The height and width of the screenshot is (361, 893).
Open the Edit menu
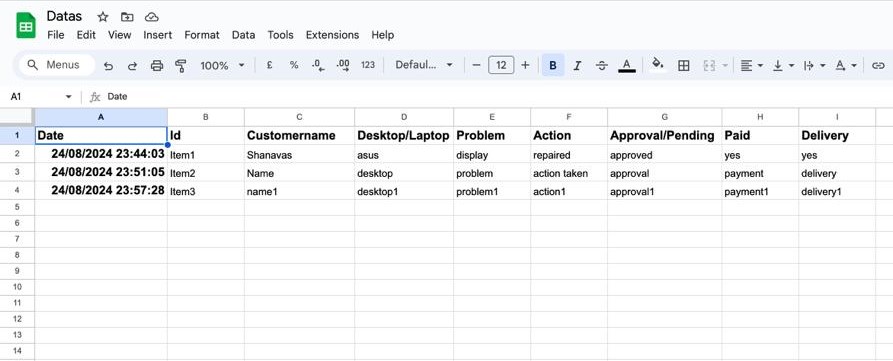86,35
